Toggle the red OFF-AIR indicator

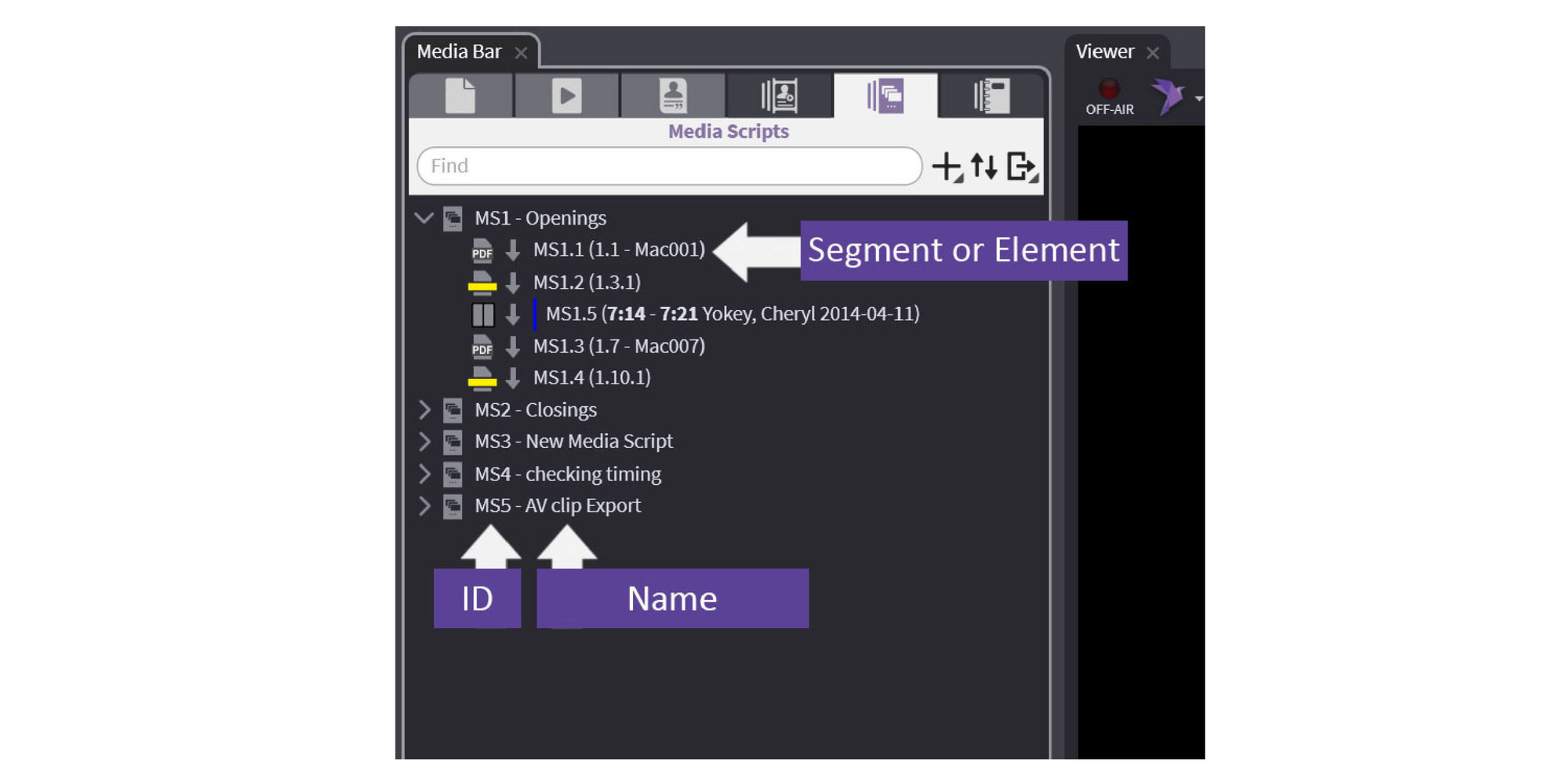(x=1109, y=89)
